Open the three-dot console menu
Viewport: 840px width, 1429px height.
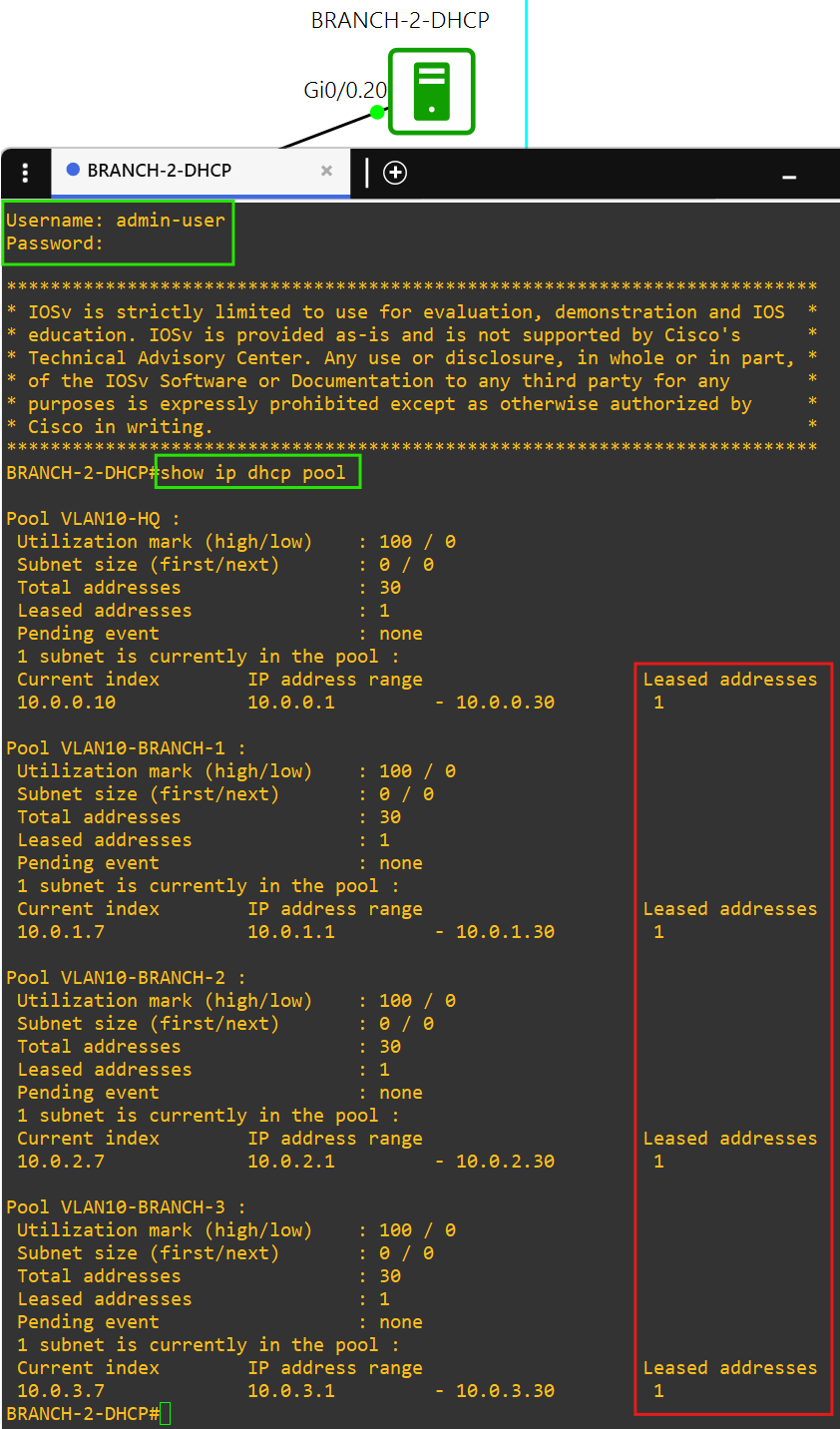pos(26,174)
